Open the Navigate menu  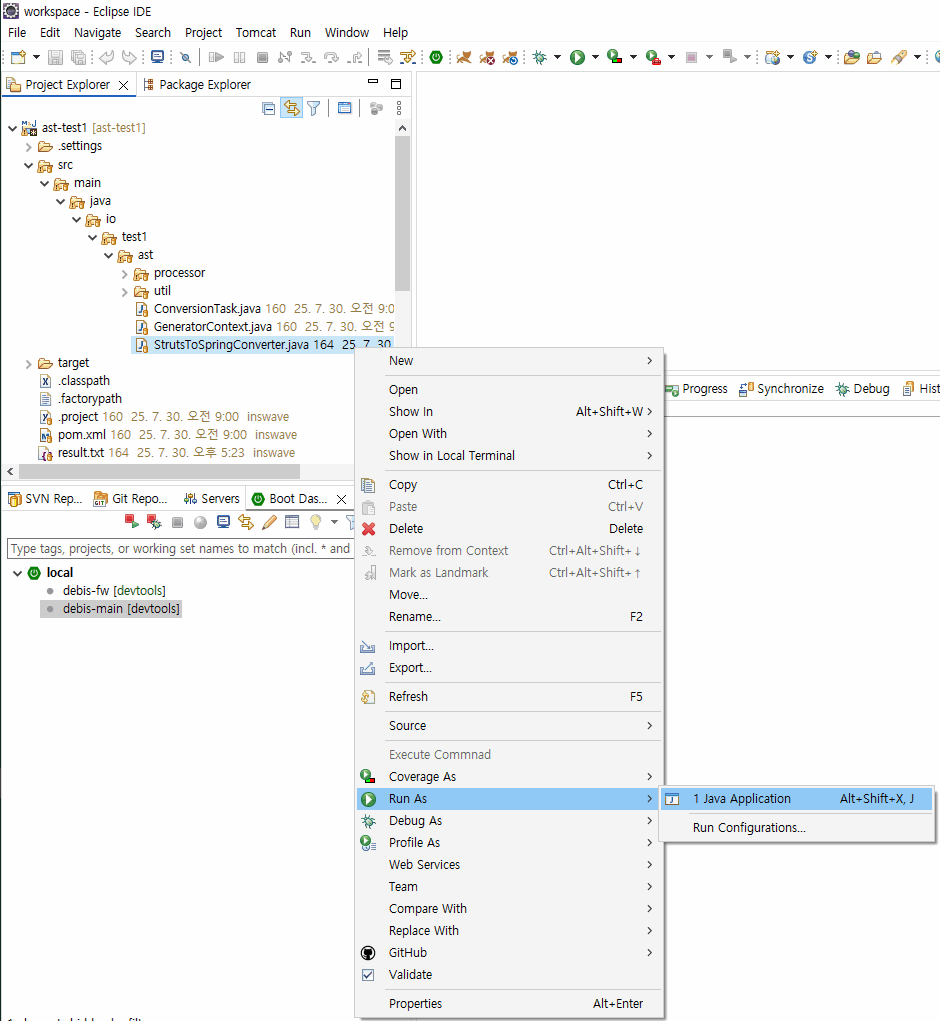coord(97,33)
